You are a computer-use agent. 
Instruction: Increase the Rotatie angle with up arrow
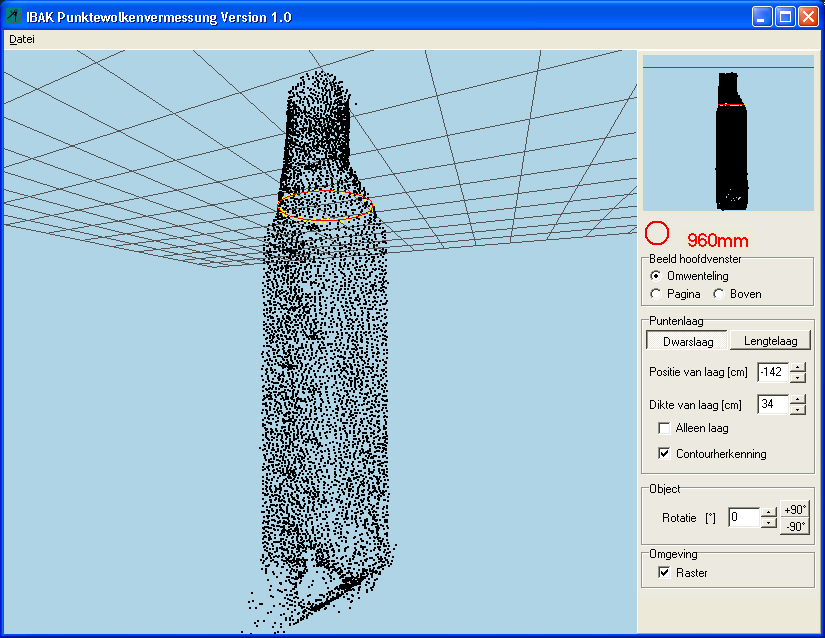[x=769, y=513]
